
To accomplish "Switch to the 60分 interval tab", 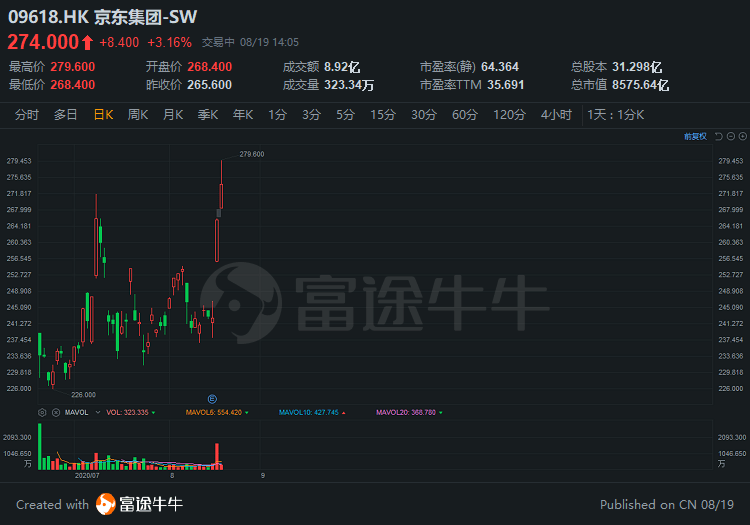I will [x=464, y=115].
